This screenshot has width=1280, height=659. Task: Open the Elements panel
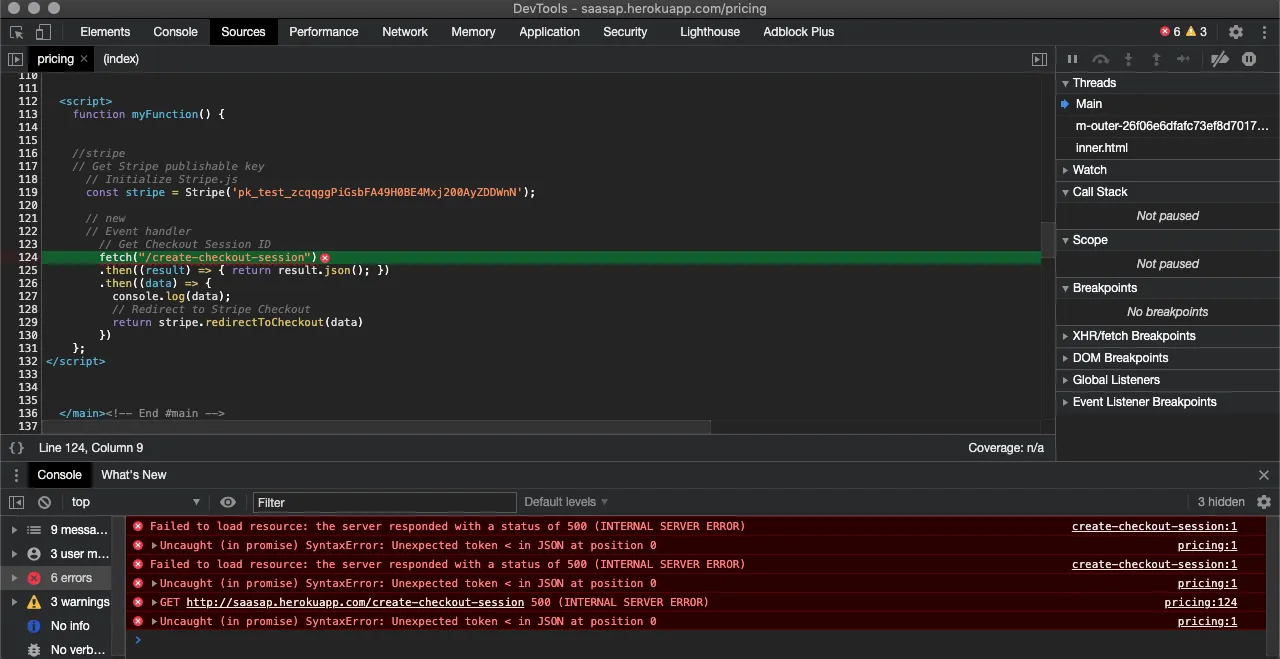(105, 32)
